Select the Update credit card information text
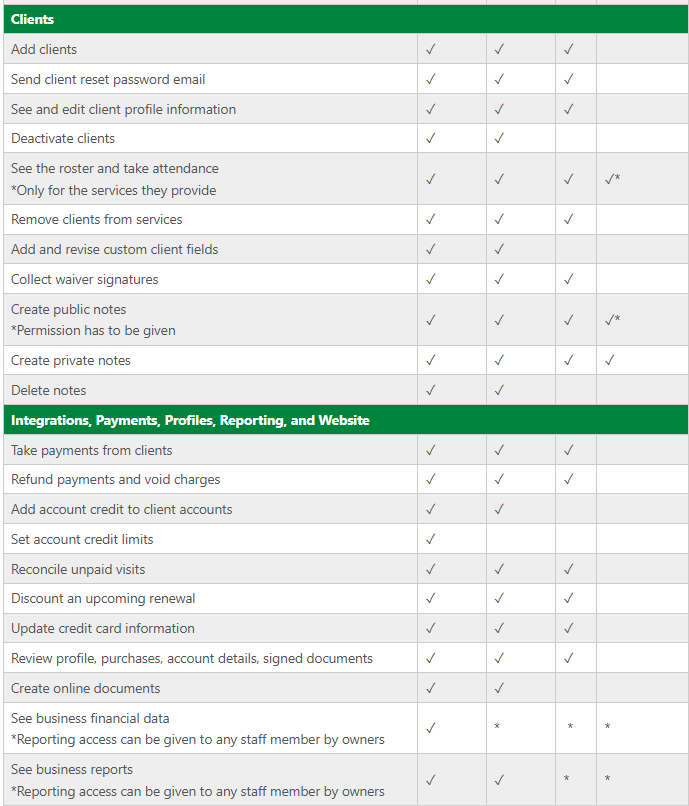Image resolution: width=689 pixels, height=806 pixels. [x=103, y=628]
